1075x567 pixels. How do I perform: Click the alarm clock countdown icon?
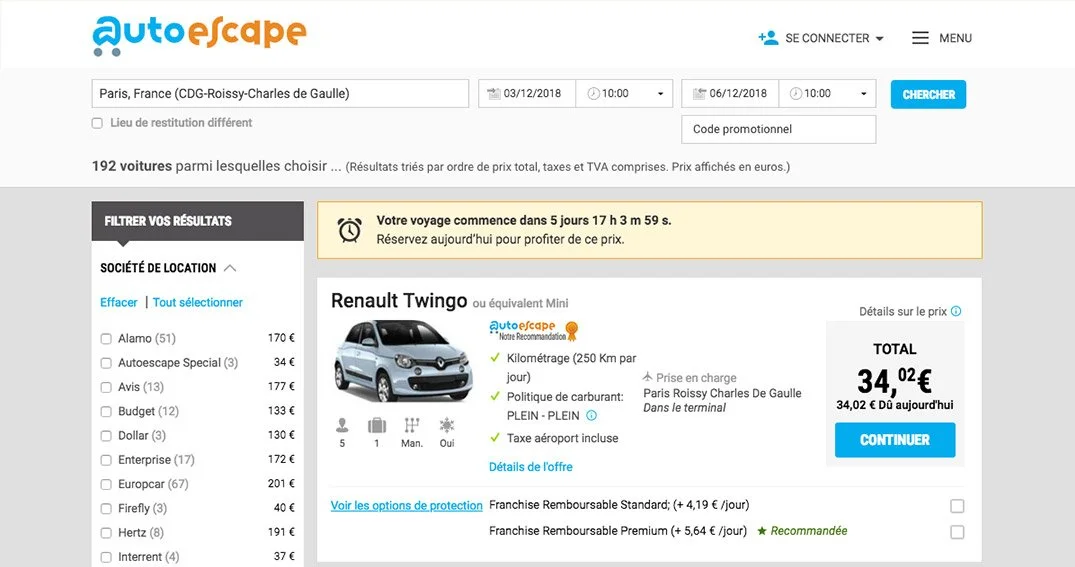[x=350, y=230]
